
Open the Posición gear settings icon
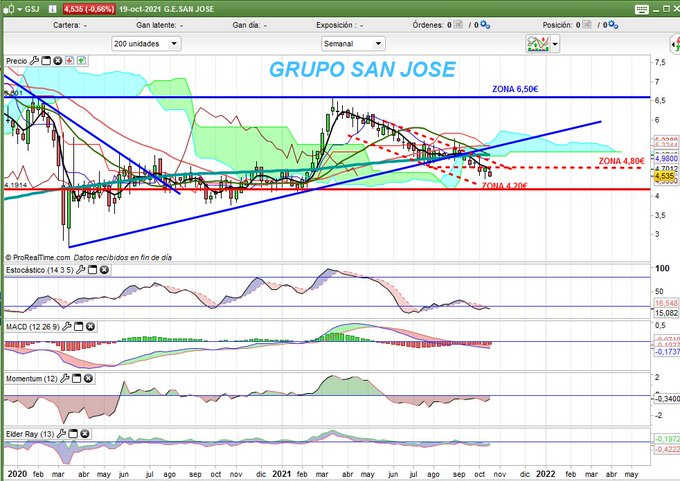613,25
